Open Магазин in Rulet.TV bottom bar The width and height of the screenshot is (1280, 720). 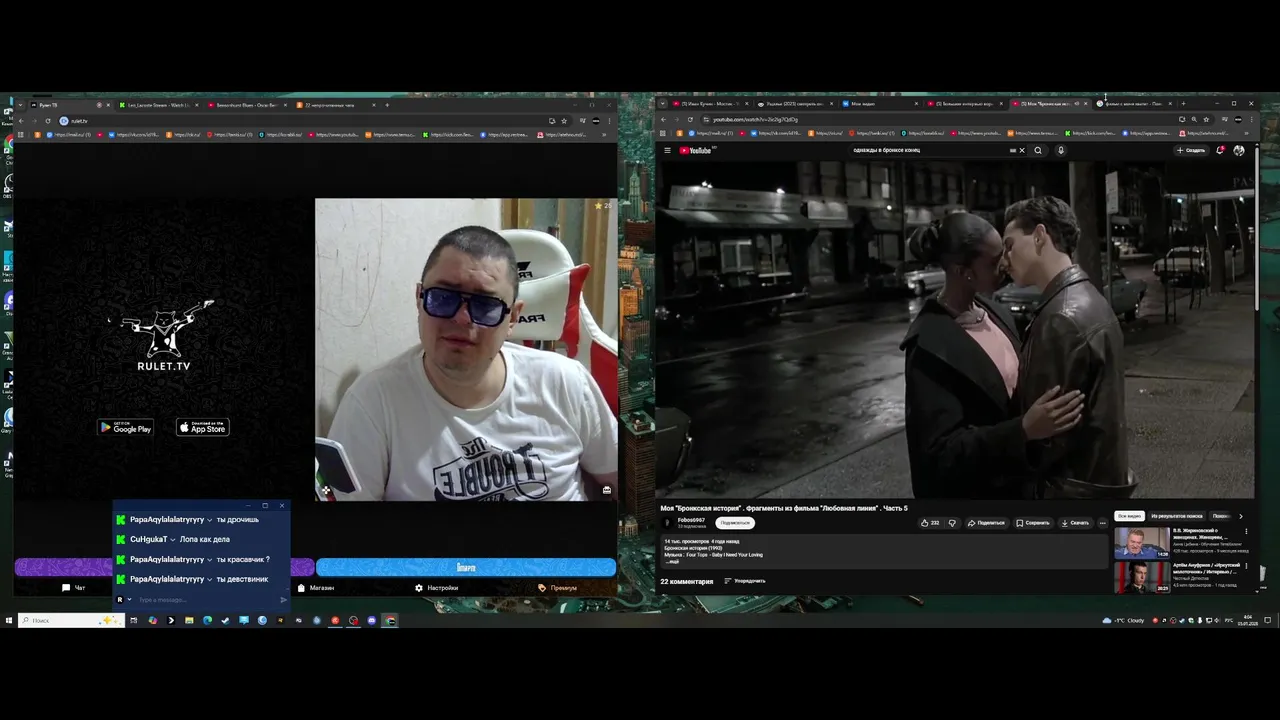click(316, 588)
